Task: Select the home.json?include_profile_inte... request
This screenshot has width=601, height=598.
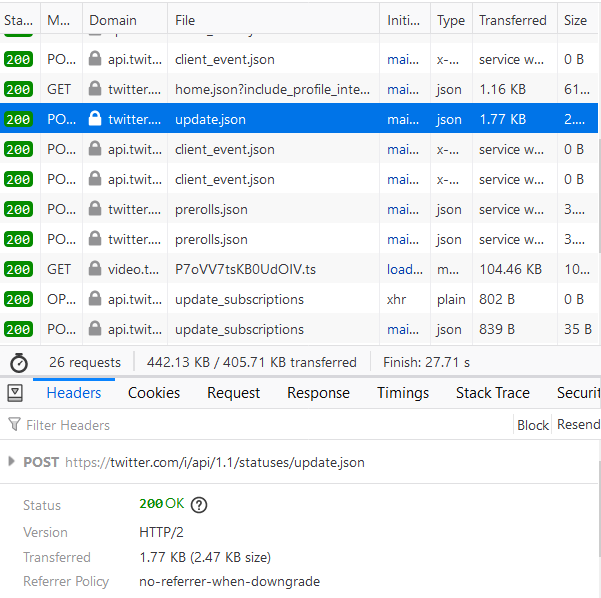Action: pos(299,89)
